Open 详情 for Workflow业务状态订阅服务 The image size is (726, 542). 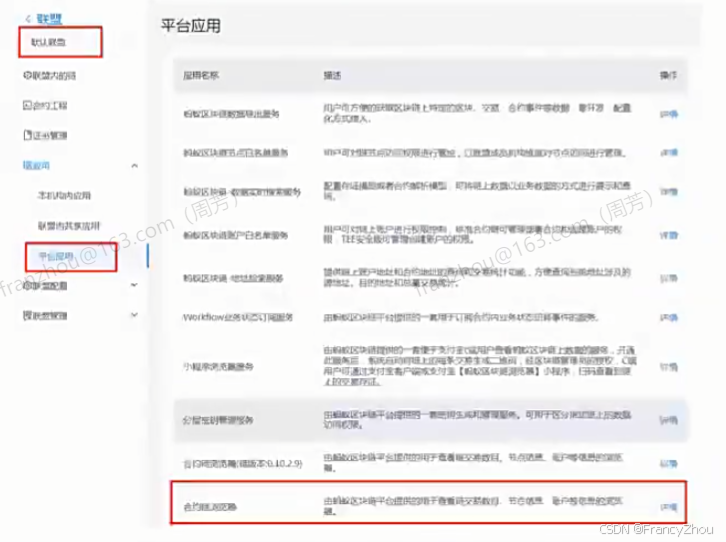[669, 318]
